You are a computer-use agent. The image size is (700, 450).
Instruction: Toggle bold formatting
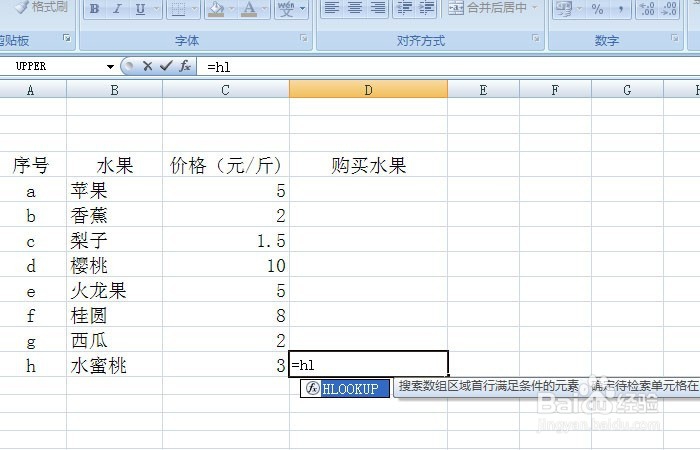click(x=95, y=8)
